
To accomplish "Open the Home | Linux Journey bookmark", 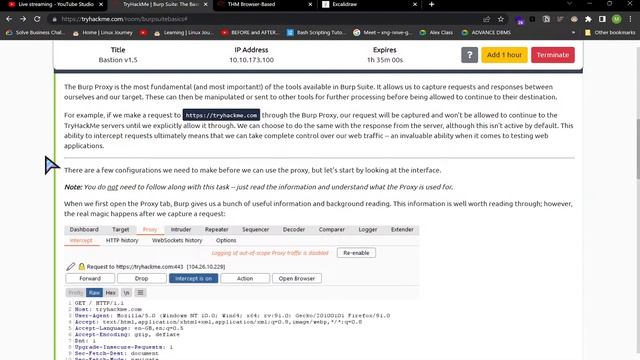I will (103, 33).
